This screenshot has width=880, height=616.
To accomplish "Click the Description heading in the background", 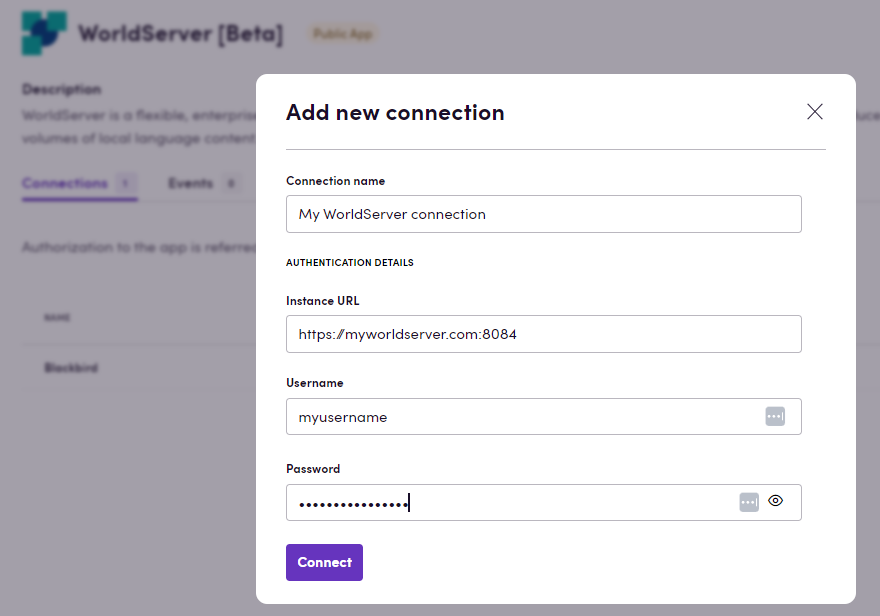I will (62, 89).
